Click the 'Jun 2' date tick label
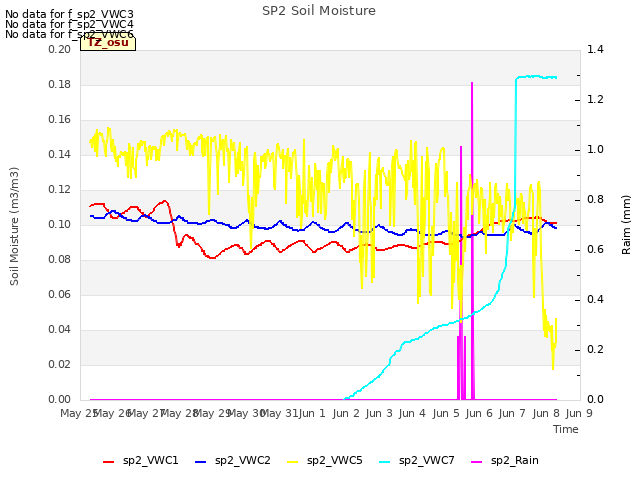The height and width of the screenshot is (480, 640). coord(346,414)
